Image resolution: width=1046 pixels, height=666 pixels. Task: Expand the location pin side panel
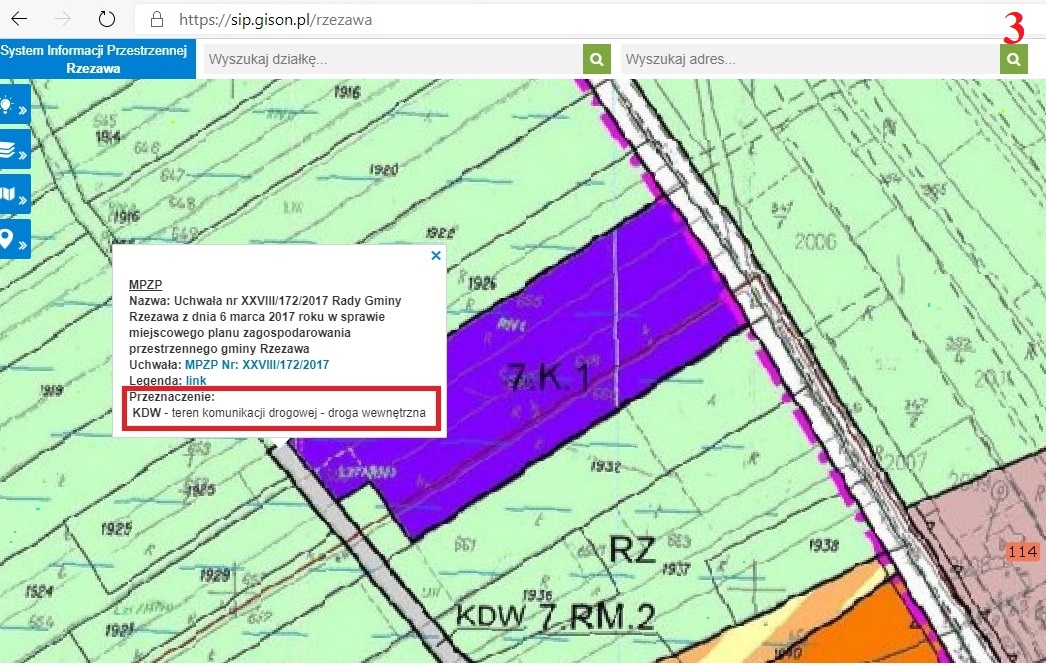tap(15, 240)
